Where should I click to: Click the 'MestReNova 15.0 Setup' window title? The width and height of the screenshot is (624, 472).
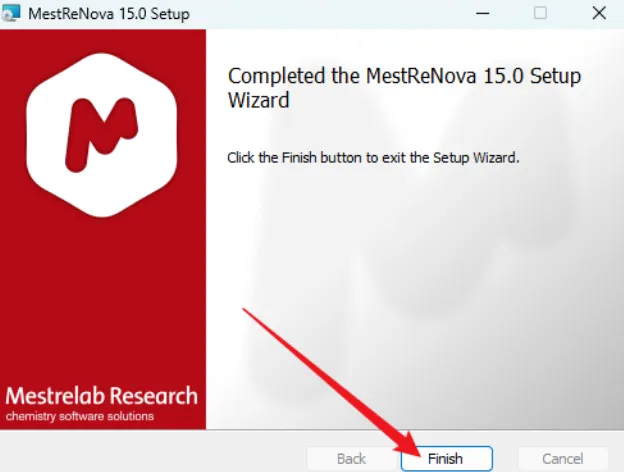[109, 14]
